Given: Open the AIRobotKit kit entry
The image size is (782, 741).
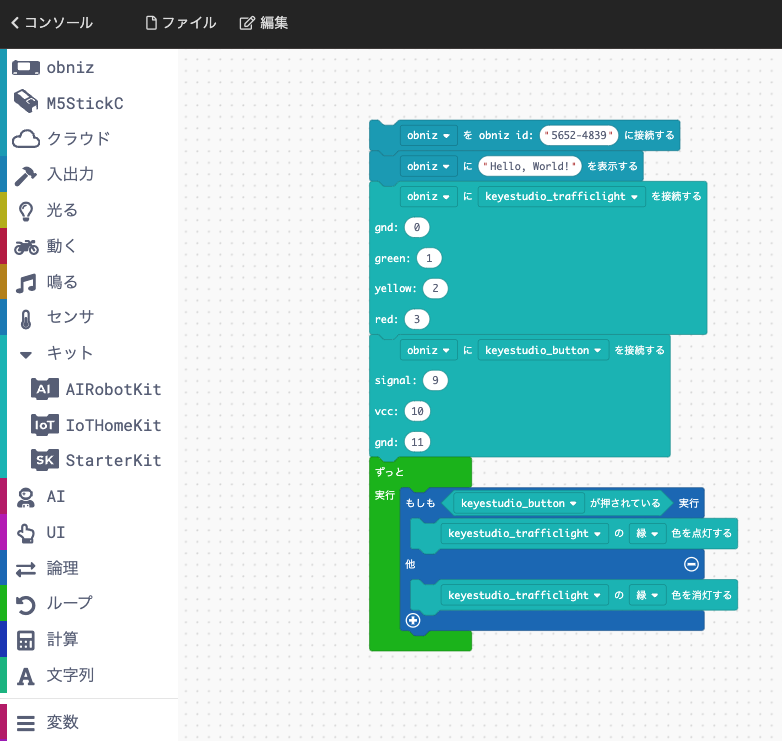Looking at the screenshot, I should click(x=96, y=389).
